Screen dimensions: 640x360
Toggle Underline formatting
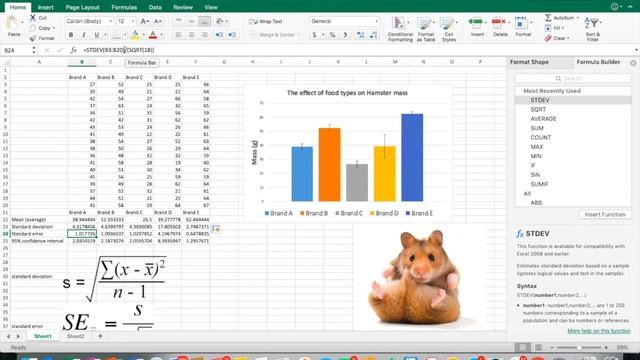click(97, 35)
